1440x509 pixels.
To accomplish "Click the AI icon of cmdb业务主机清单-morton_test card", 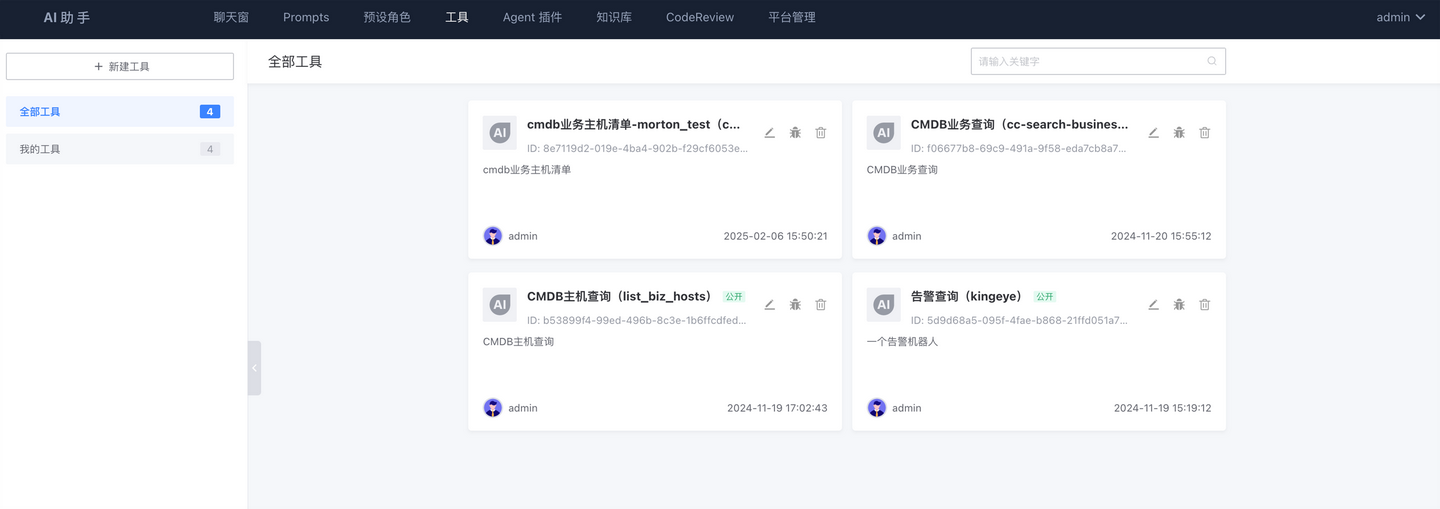I will 500,133.
